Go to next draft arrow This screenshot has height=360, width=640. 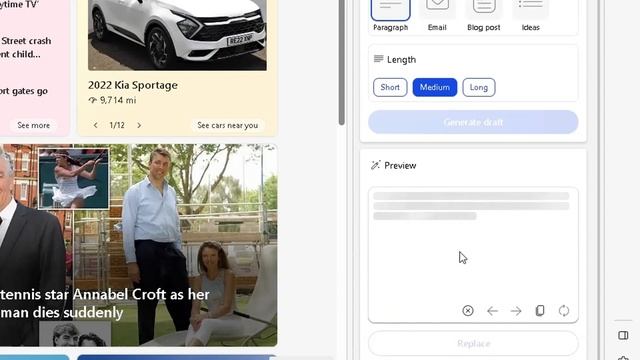tap(516, 311)
